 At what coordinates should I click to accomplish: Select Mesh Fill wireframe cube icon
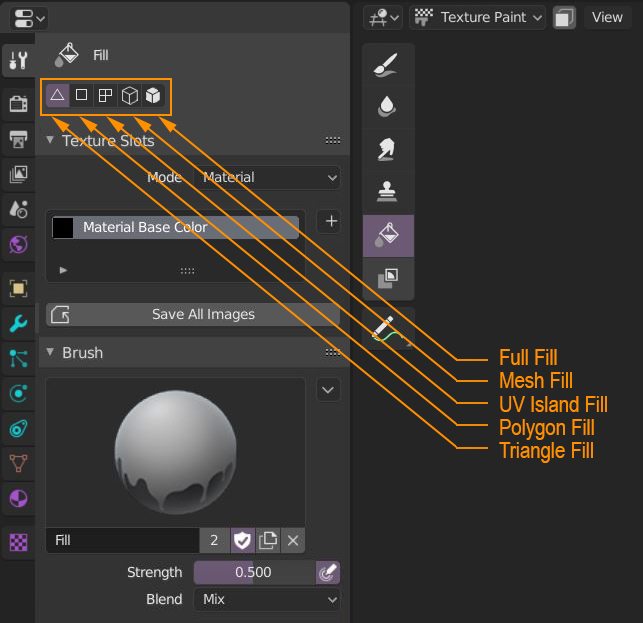pos(130,96)
